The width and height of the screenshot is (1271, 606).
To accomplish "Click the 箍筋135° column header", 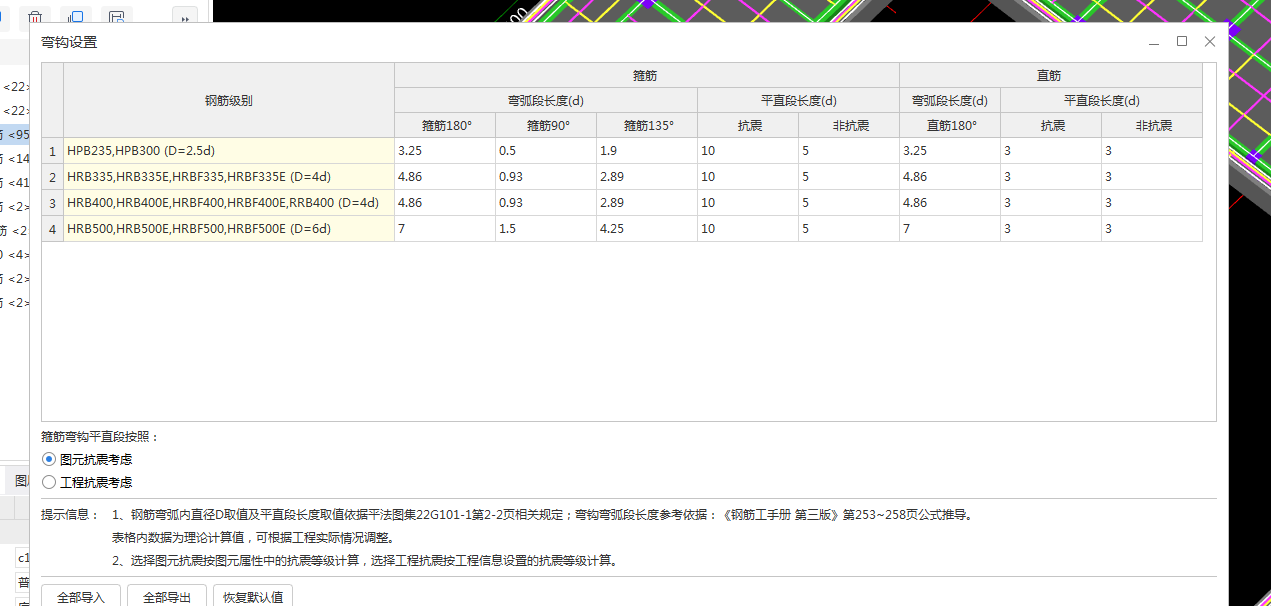I will tap(647, 126).
